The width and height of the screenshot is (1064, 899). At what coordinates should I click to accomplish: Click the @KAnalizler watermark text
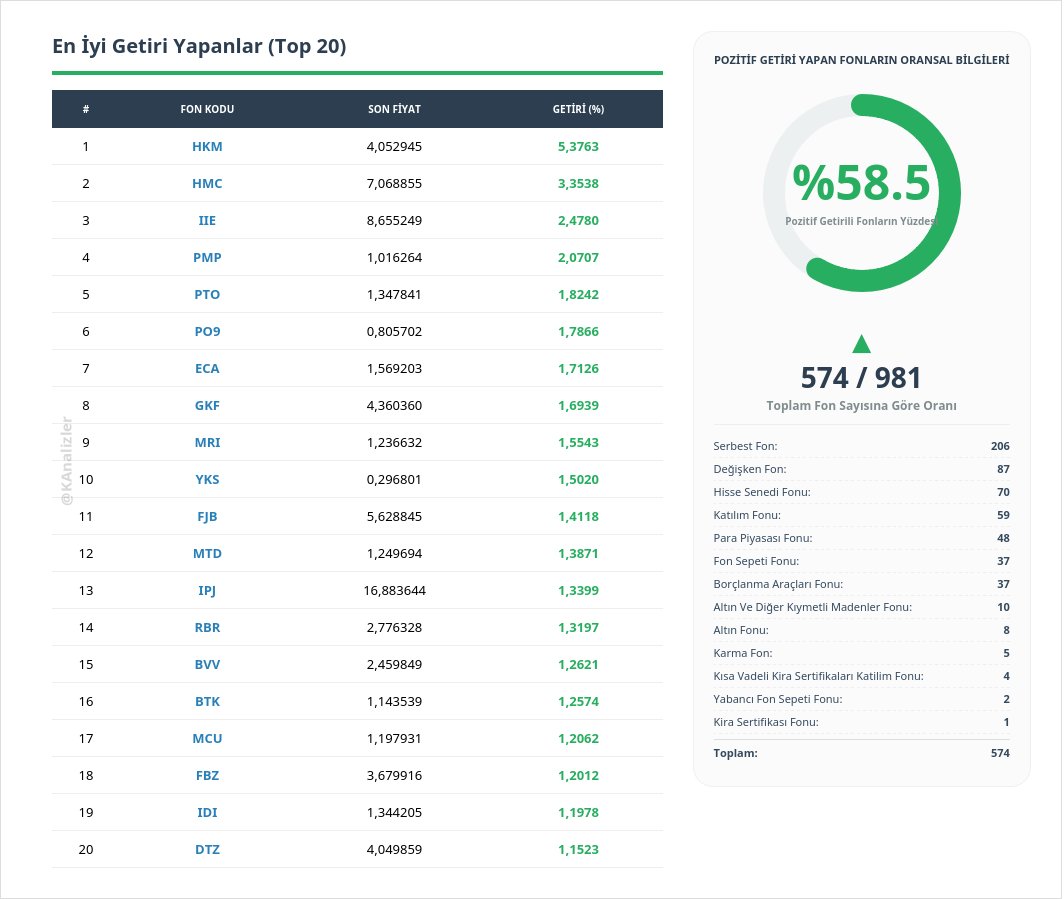(66, 460)
